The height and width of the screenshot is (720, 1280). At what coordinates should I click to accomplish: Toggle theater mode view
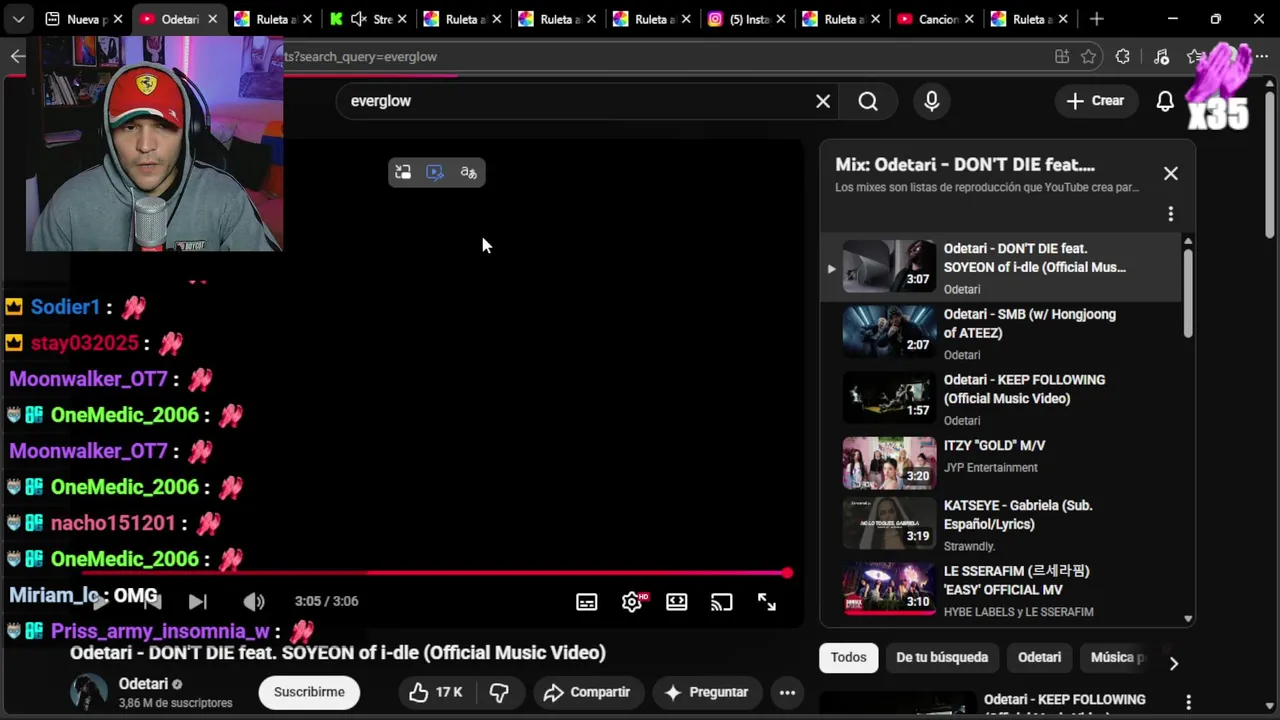click(x=677, y=602)
